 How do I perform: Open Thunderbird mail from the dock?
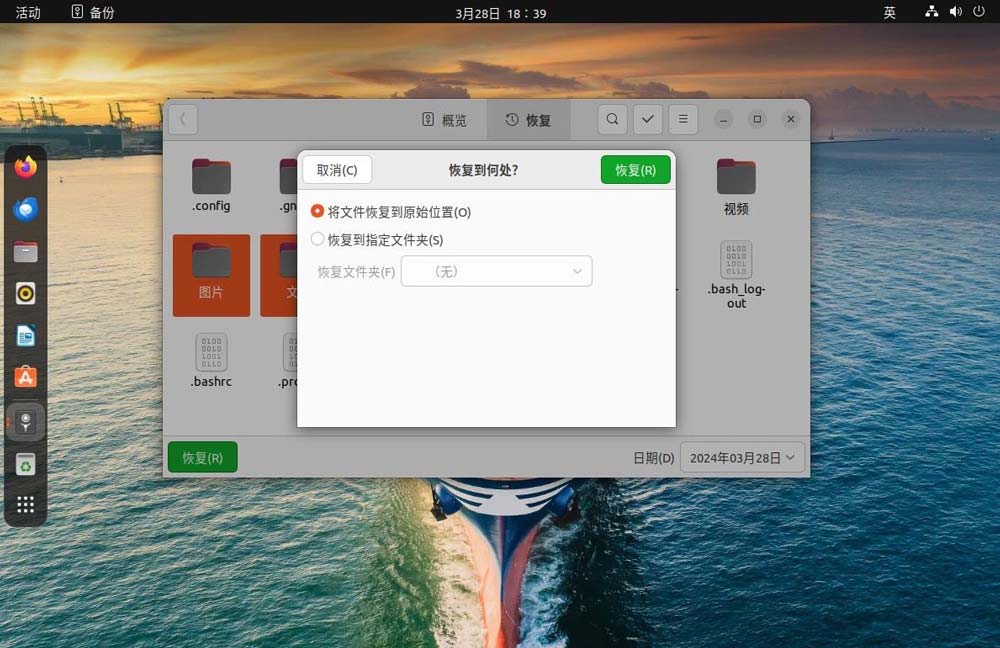(26, 209)
